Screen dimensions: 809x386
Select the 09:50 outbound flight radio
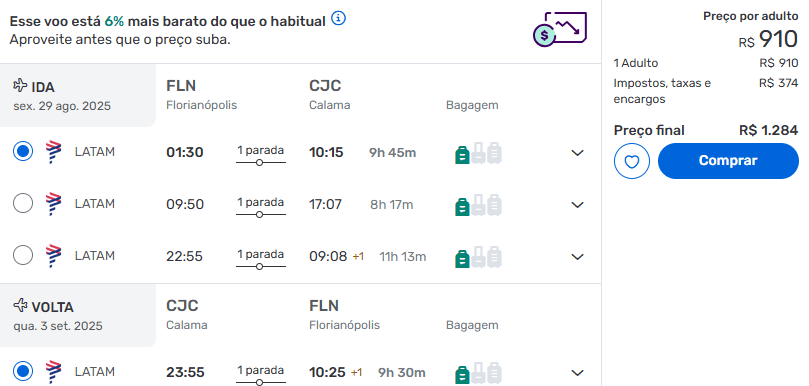(23, 203)
